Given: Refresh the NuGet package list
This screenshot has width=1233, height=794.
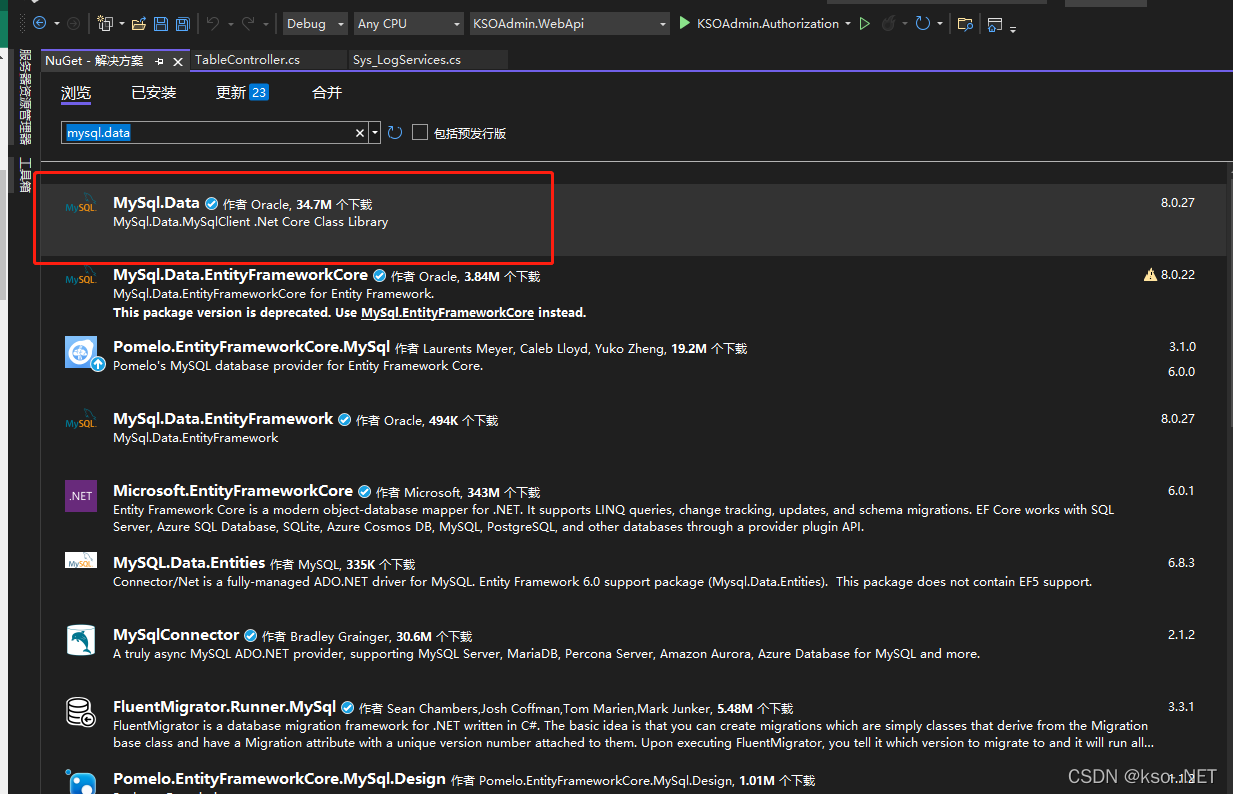Looking at the screenshot, I should tap(395, 133).
